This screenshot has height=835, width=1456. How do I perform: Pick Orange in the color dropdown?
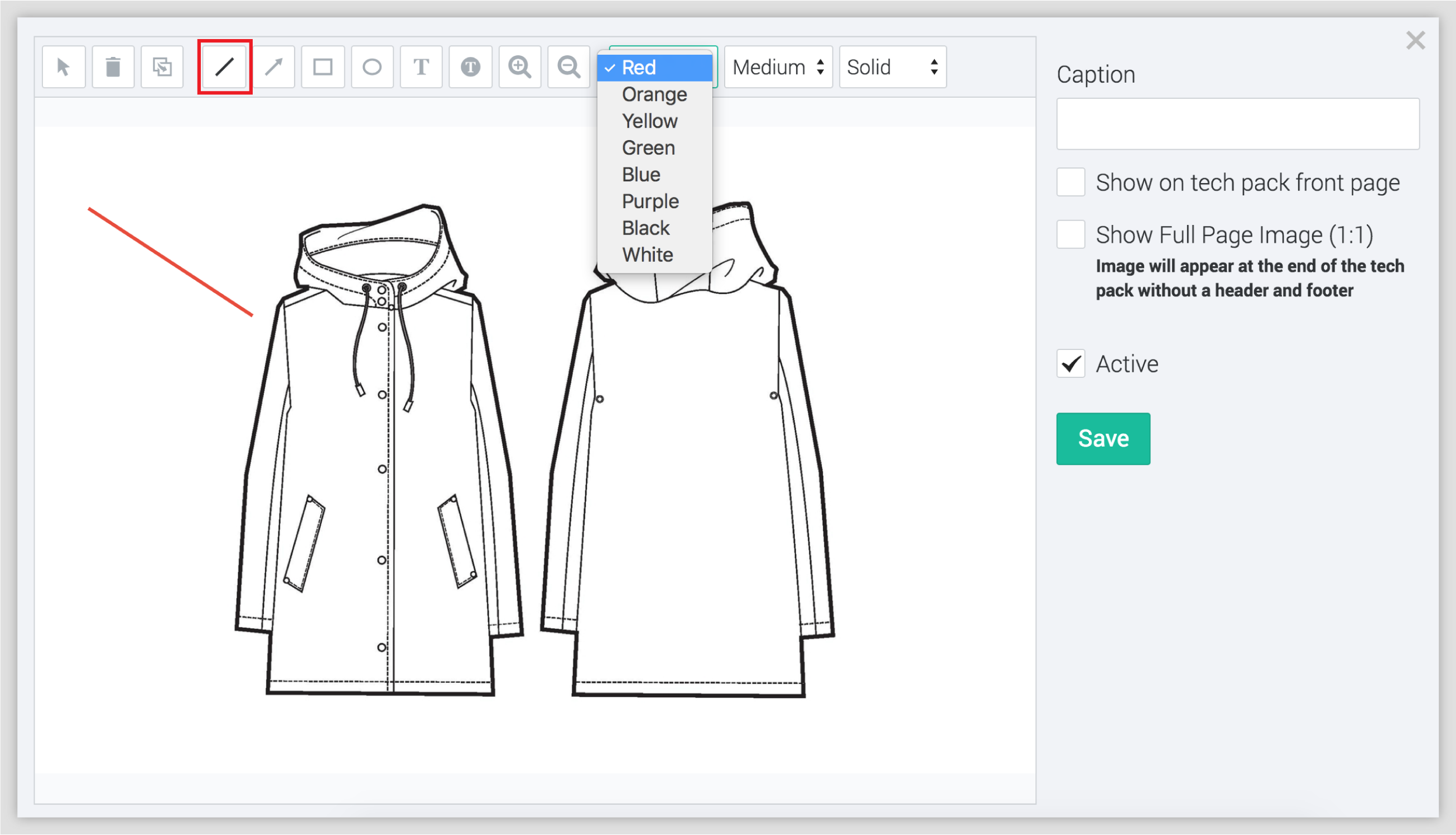point(654,94)
